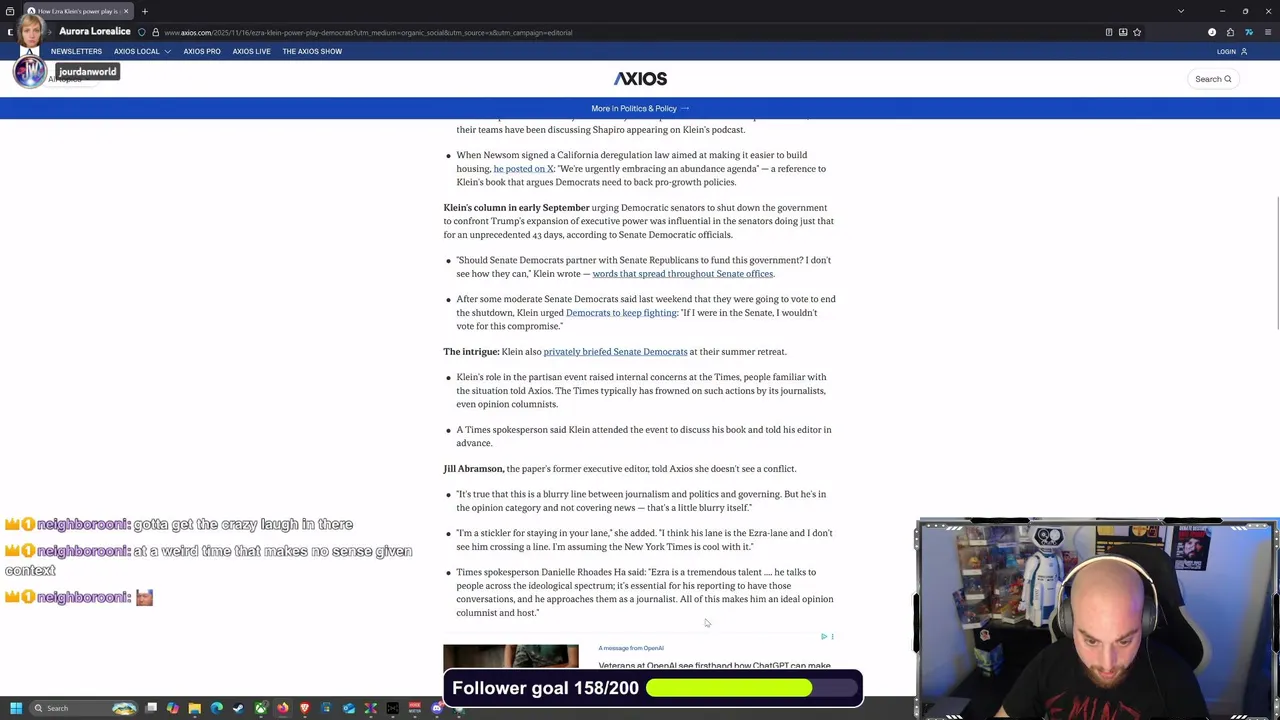Screen dimensions: 1280x720
Task: Click the Windows taskbar Search box
Action: pos(84,708)
